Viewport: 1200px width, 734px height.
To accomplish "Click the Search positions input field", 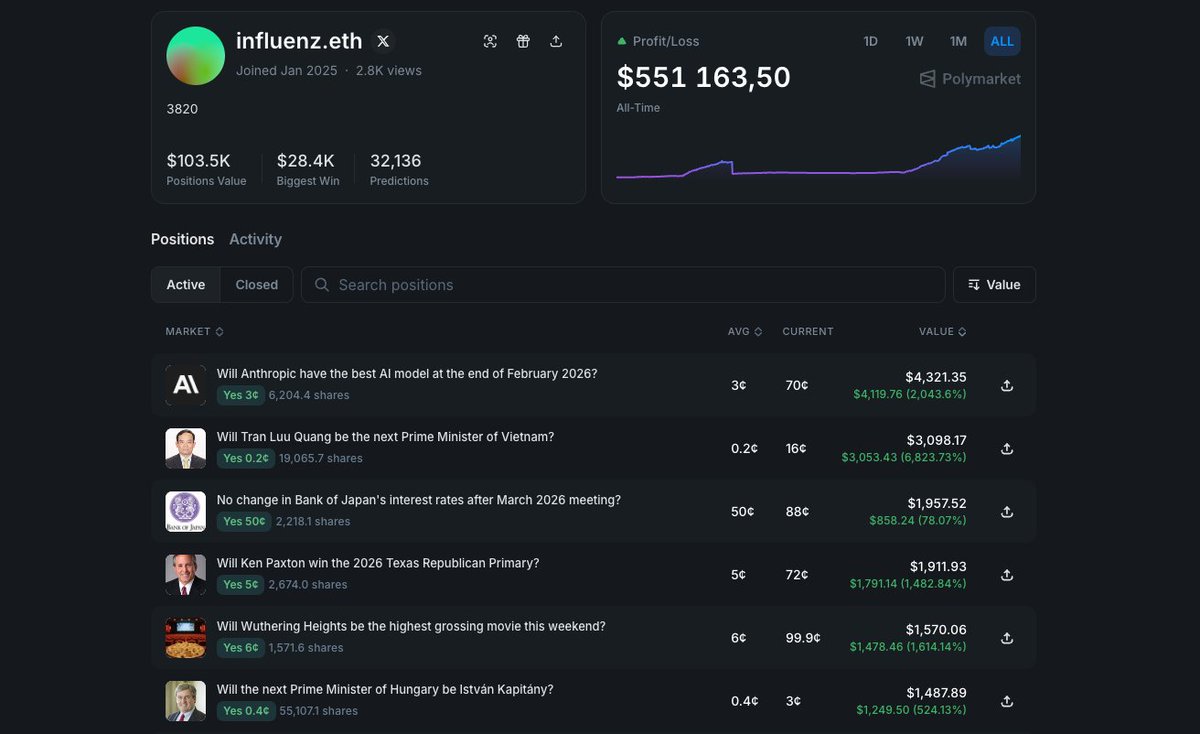I will [623, 285].
